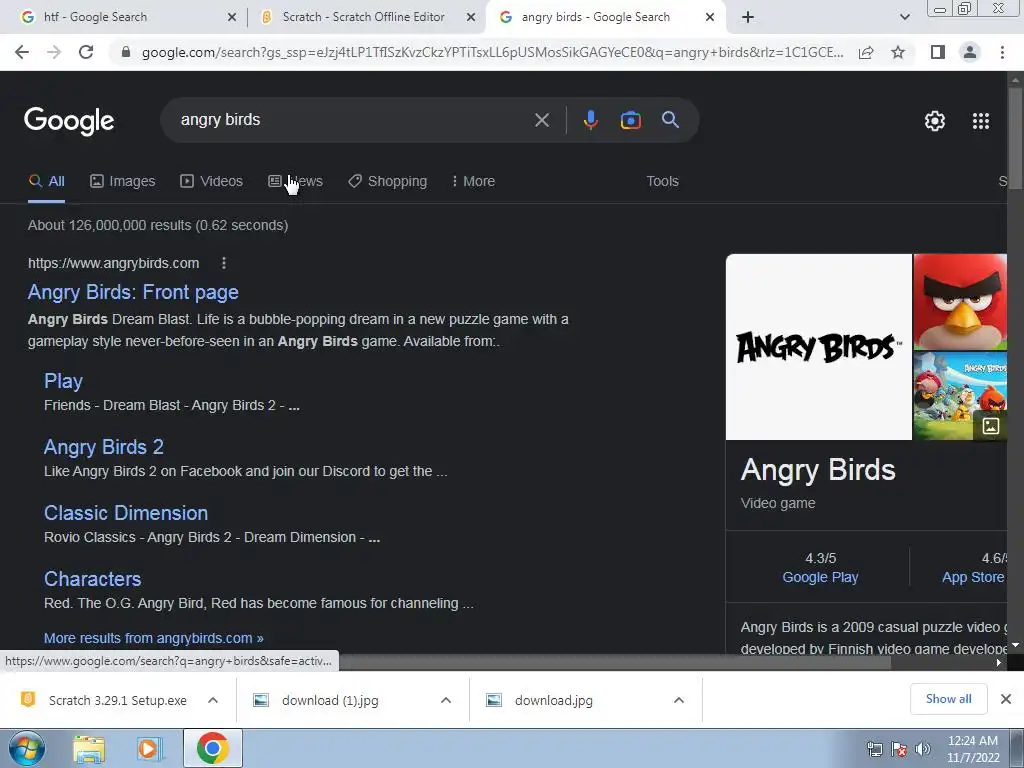Open the volume speaker tray icon
This screenshot has width=1024, height=768.
[x=923, y=749]
